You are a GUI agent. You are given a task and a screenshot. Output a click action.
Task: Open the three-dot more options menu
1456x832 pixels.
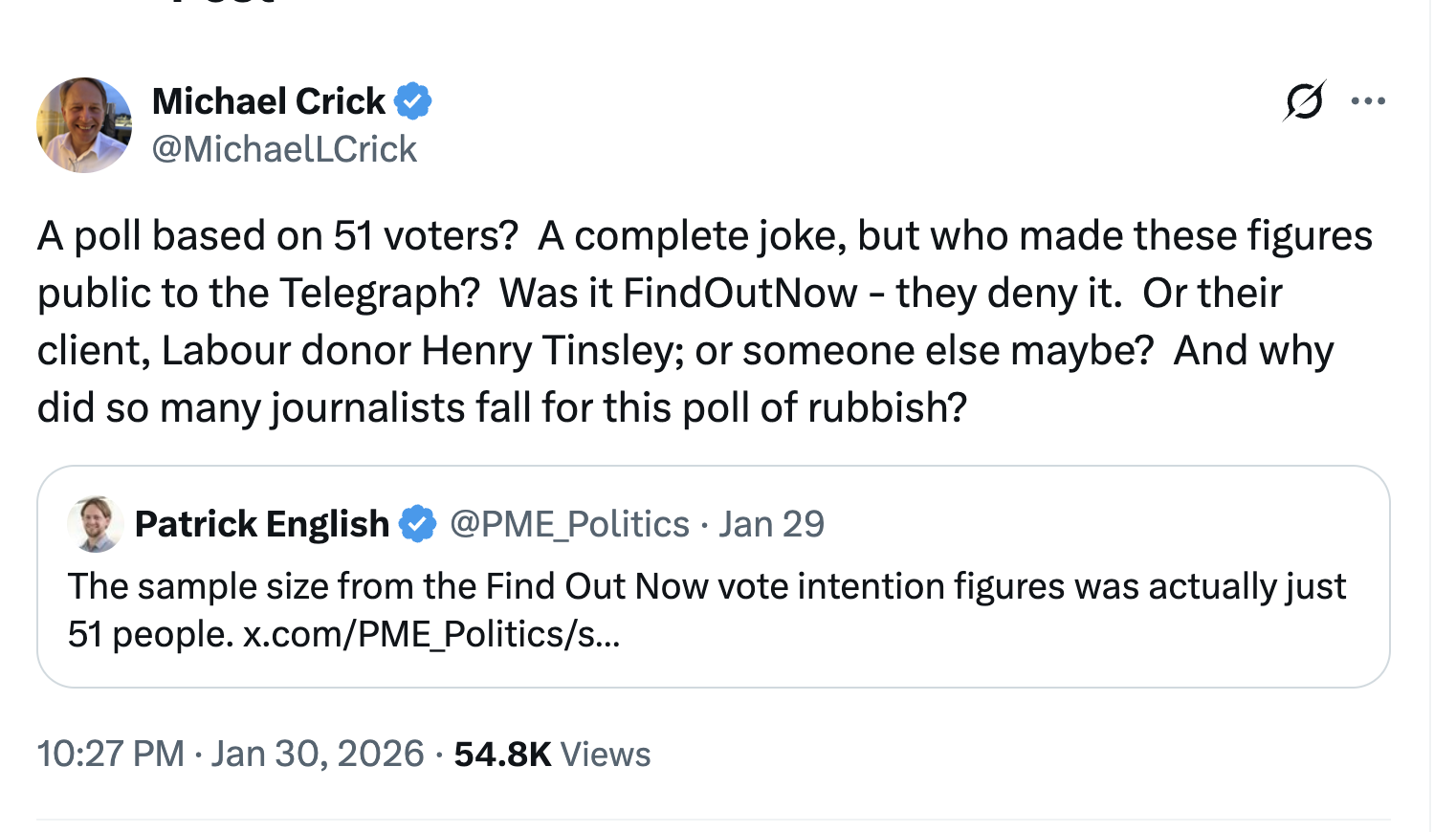click(x=1368, y=100)
